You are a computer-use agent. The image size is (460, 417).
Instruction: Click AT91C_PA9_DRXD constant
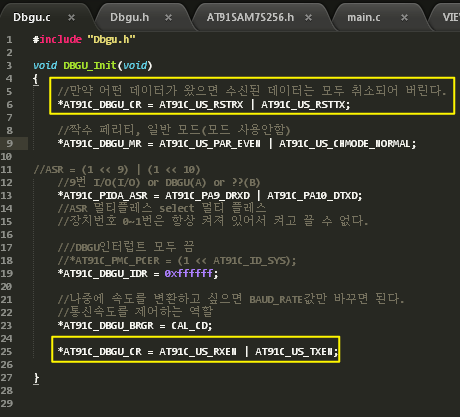click(x=207, y=196)
